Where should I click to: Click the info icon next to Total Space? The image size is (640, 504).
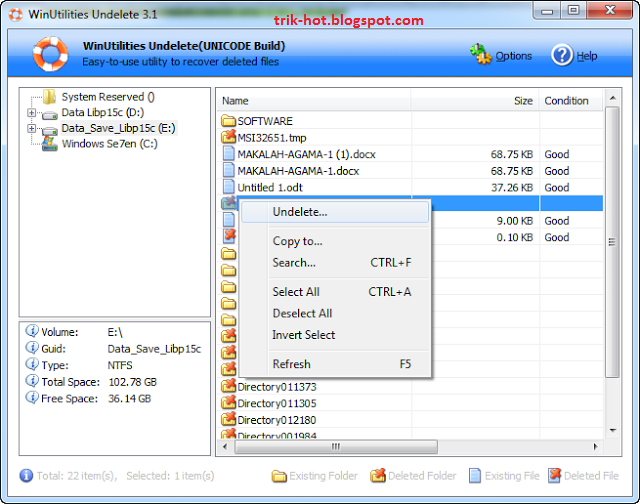32,381
